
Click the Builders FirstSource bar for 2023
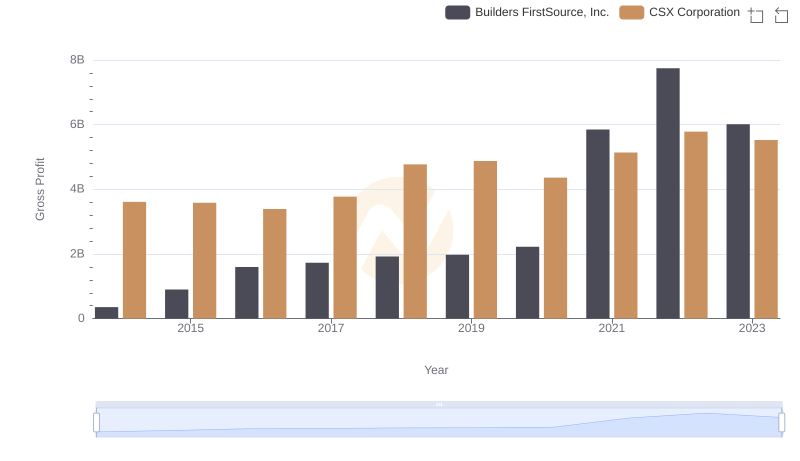click(738, 221)
